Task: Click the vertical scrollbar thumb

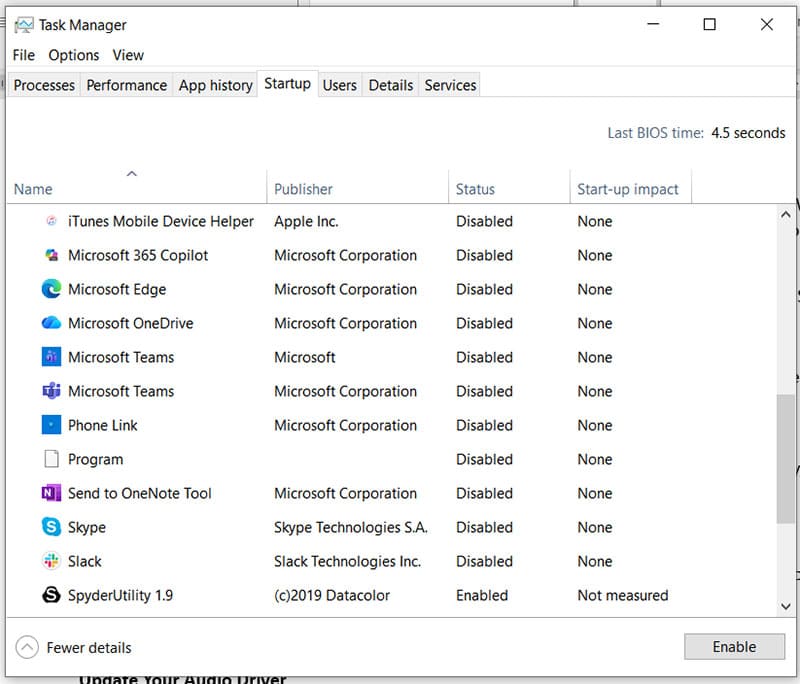Action: tap(785, 457)
